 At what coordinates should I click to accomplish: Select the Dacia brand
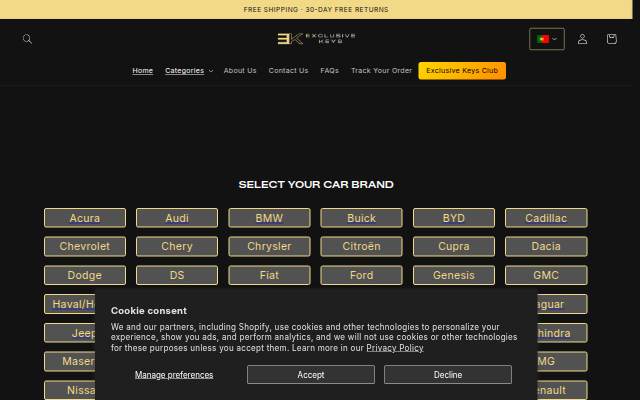pyautogui.click(x=546, y=247)
